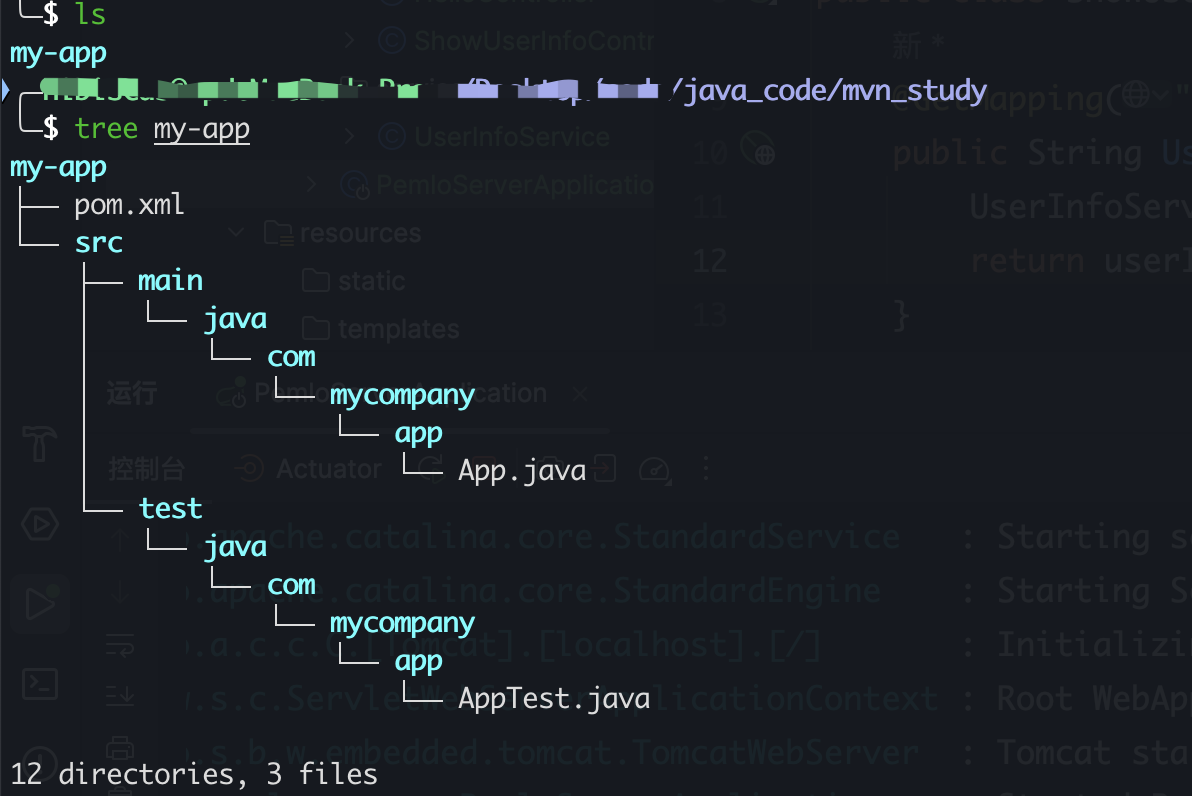The height and width of the screenshot is (796, 1192).
Task: Toggle soft-wrap in the console toolbar
Action: [120, 645]
